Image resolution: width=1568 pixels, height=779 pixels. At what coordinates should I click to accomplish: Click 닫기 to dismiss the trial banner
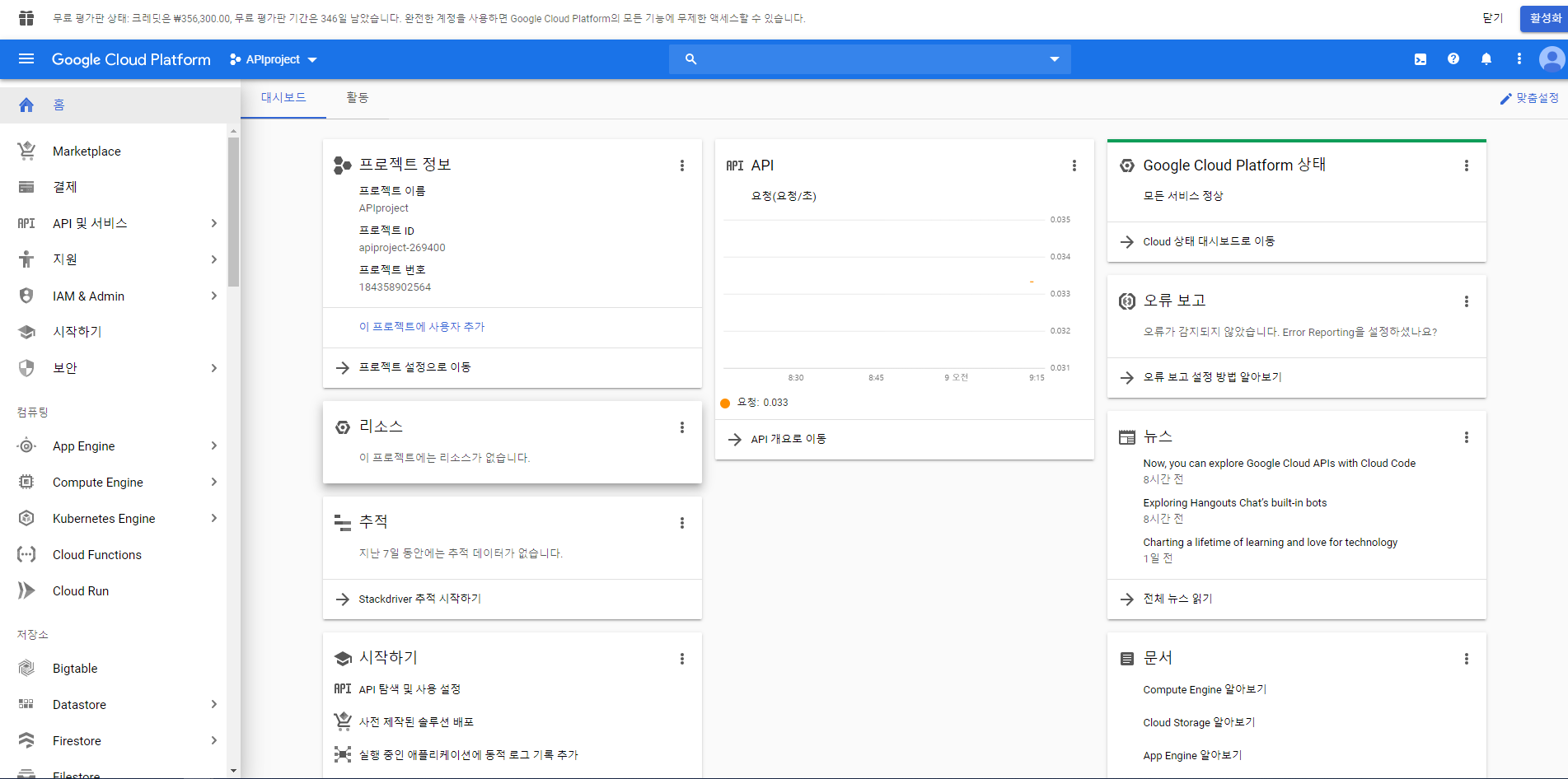coord(1493,18)
